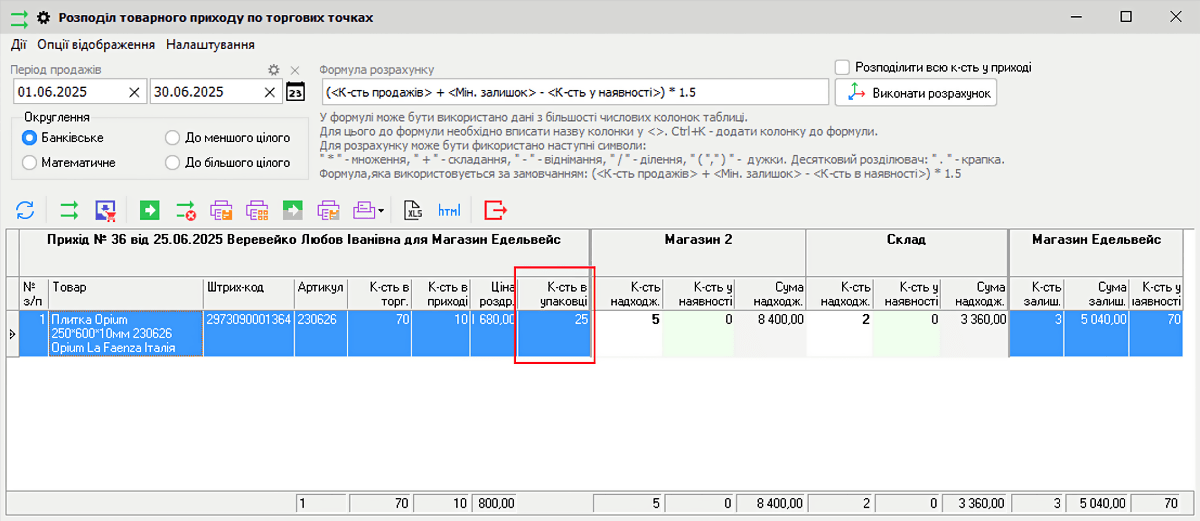Viewport: 1200px width, 521px height.
Task: Export the table to HTML
Action: tap(449, 210)
